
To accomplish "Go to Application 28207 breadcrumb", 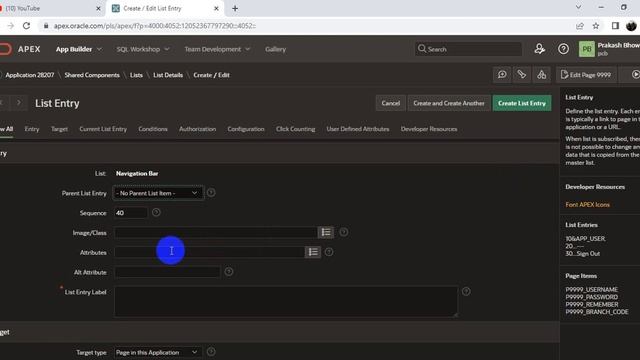I will 29,75.
